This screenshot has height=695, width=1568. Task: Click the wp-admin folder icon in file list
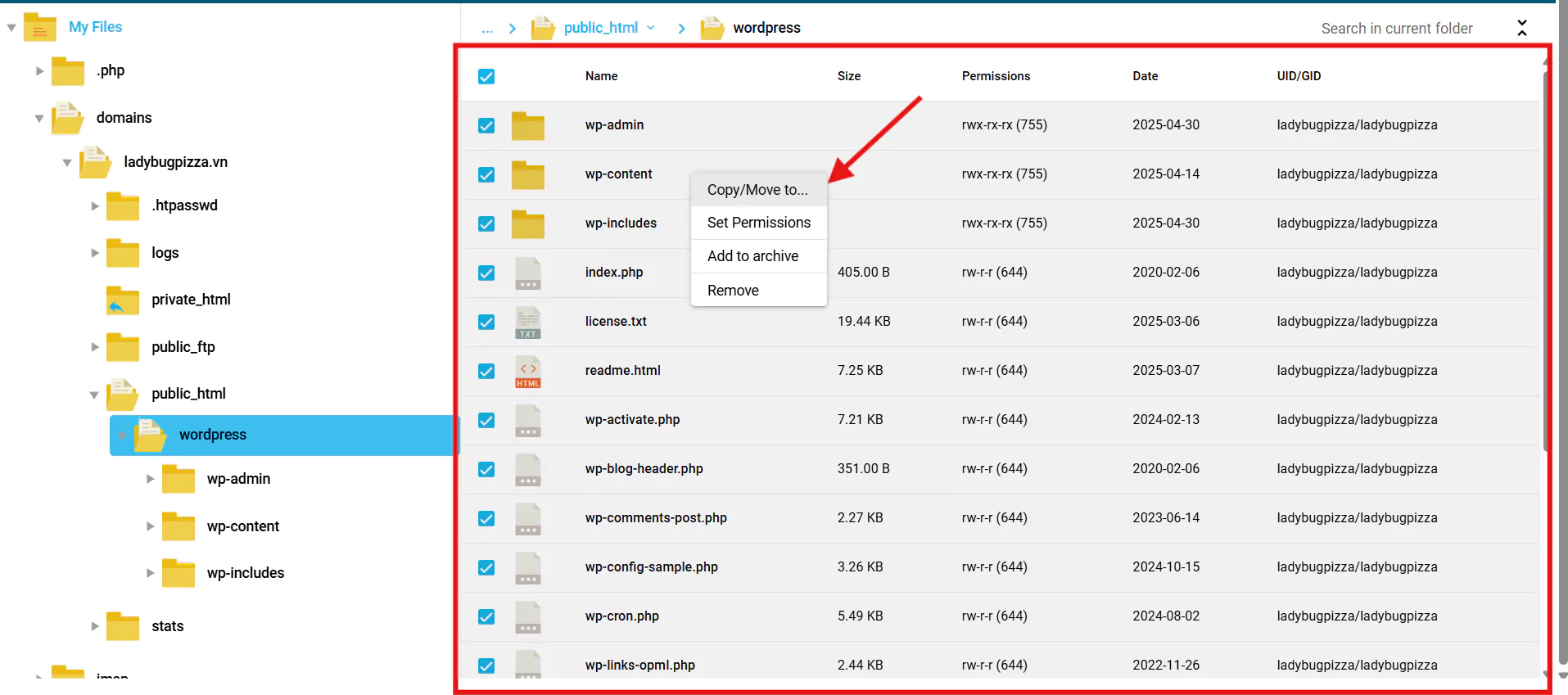pos(528,126)
